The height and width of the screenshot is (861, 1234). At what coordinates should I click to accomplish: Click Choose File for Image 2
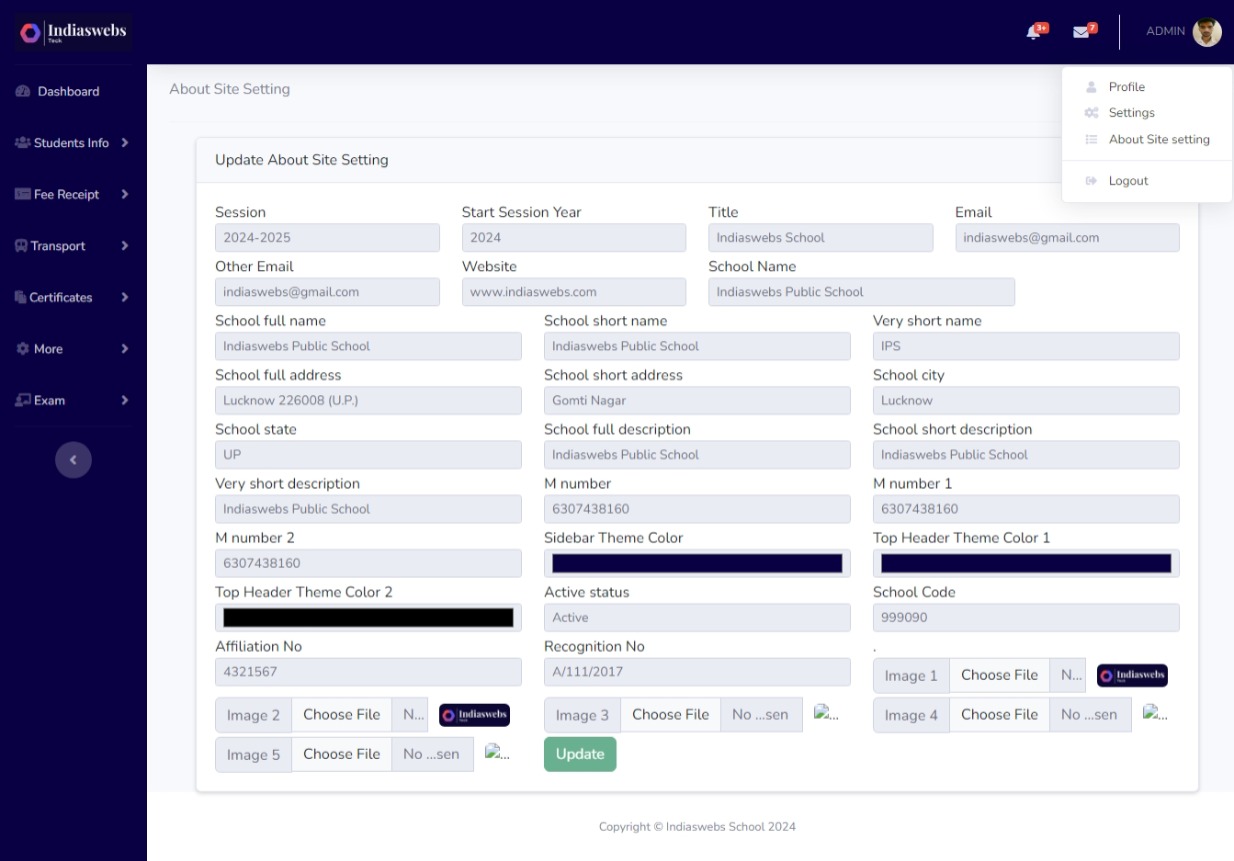(342, 715)
